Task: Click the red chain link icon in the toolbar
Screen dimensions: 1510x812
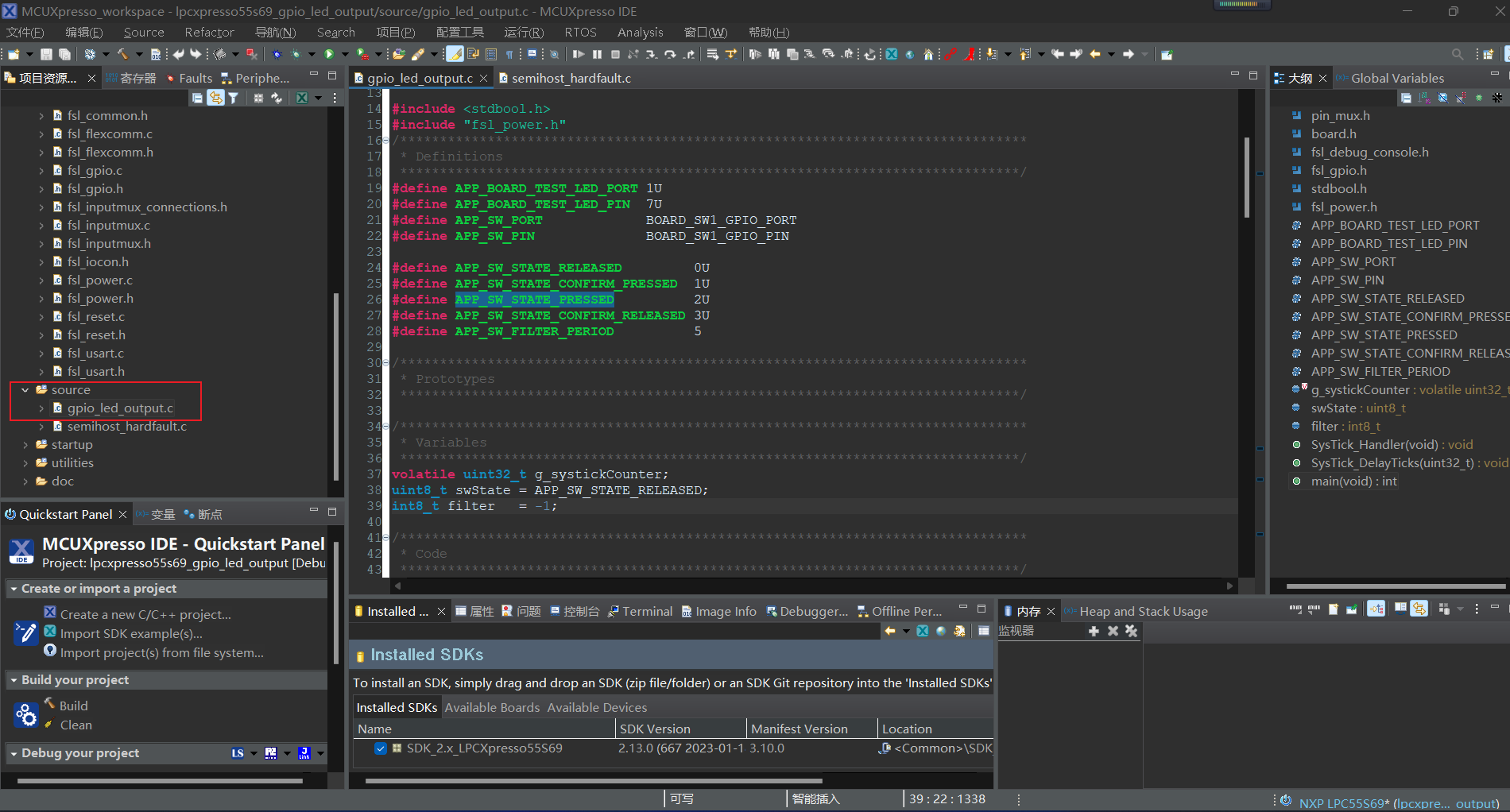Action: (x=950, y=54)
